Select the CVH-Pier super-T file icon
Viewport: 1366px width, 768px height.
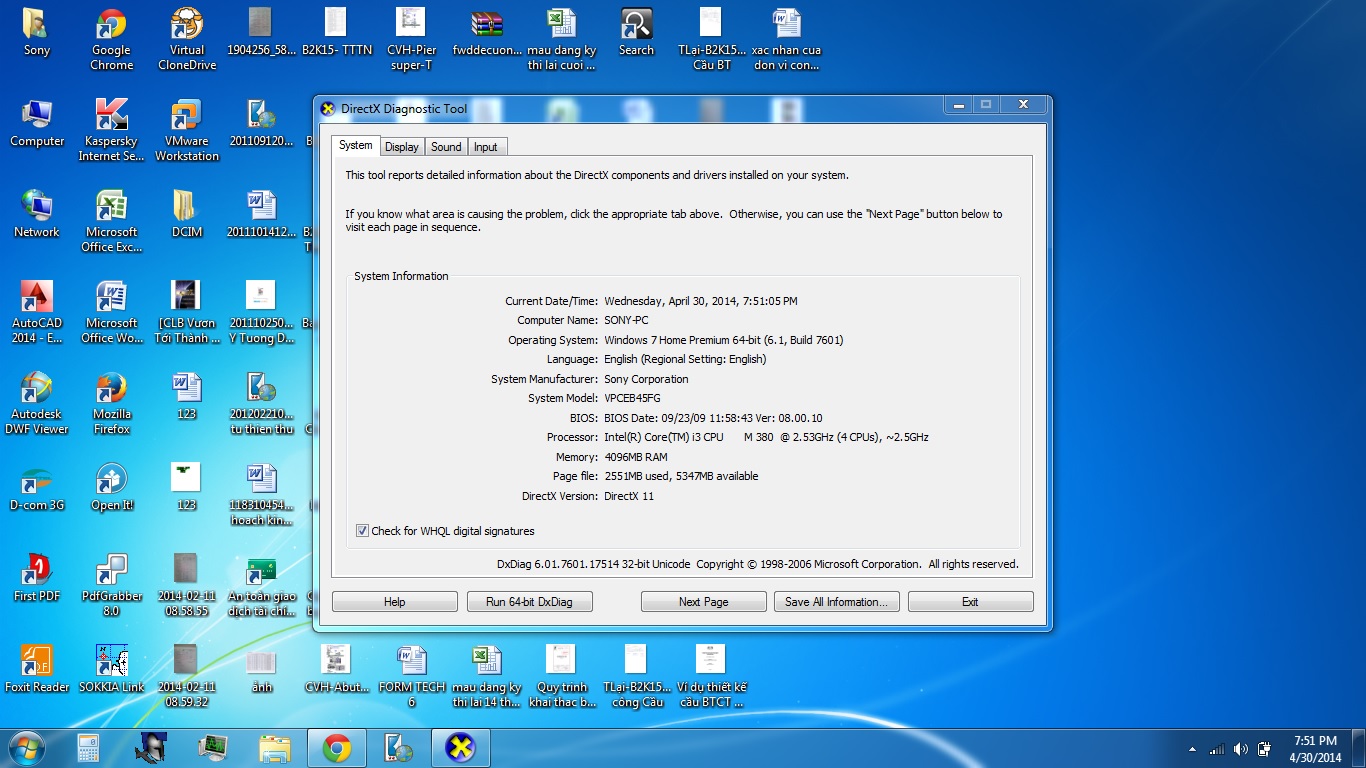click(411, 40)
